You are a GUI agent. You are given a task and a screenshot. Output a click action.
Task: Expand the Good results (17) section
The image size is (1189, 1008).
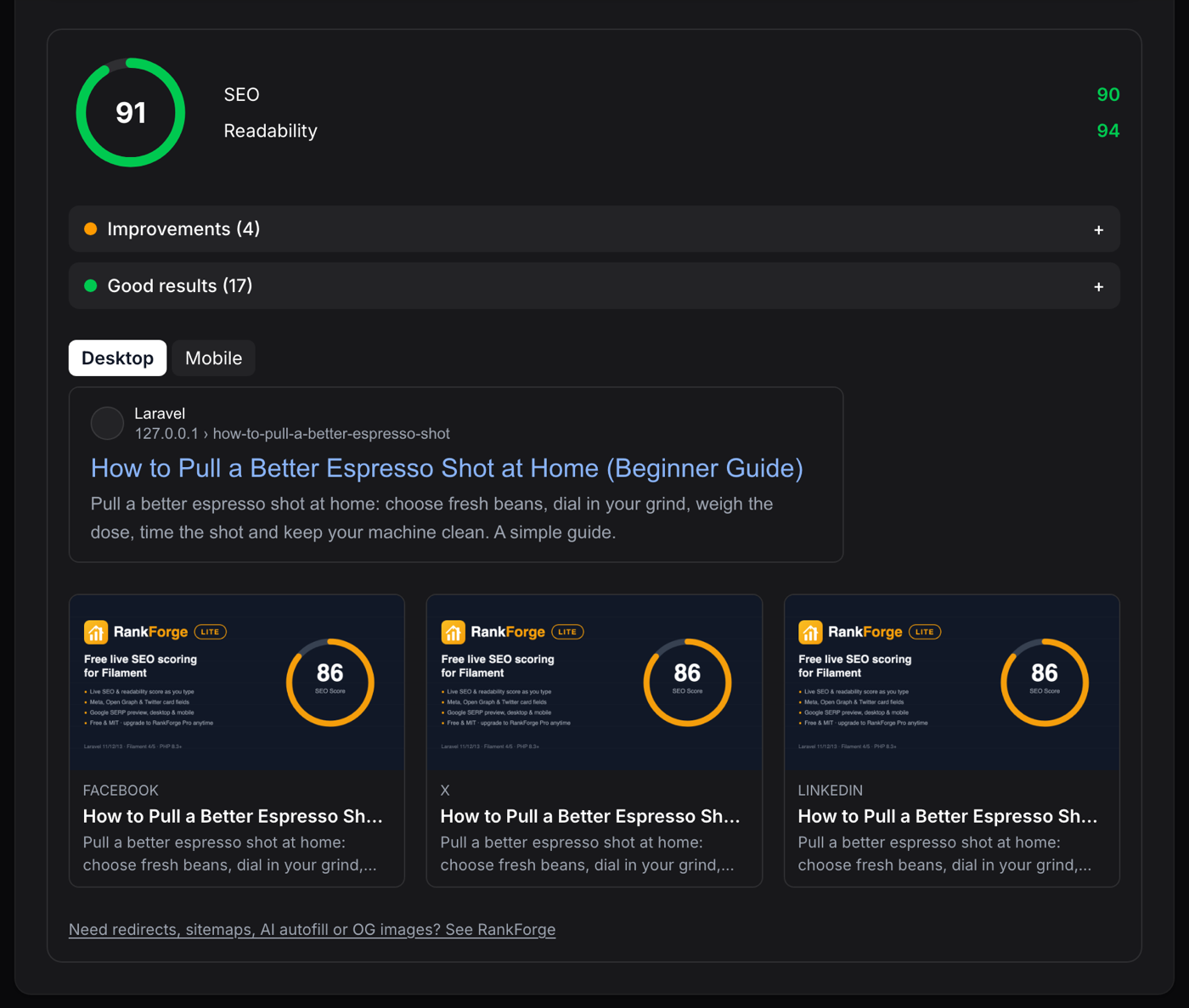click(594, 286)
